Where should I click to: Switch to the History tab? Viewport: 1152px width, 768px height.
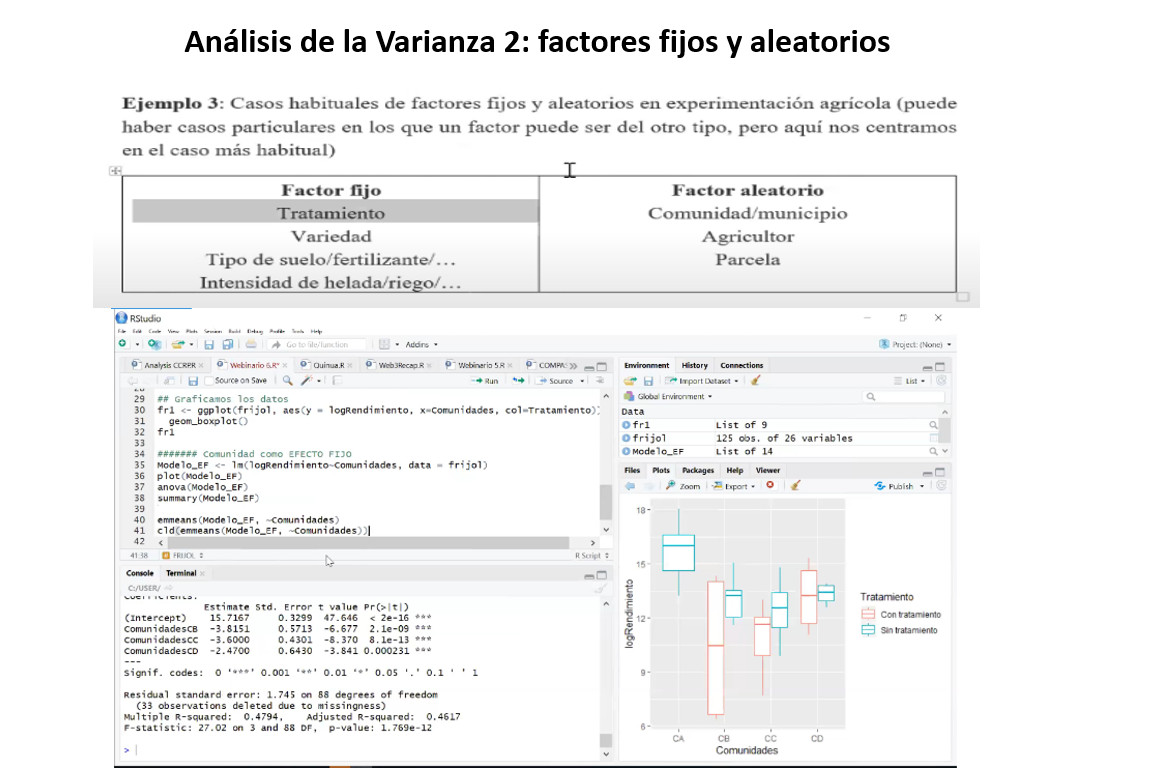click(694, 366)
